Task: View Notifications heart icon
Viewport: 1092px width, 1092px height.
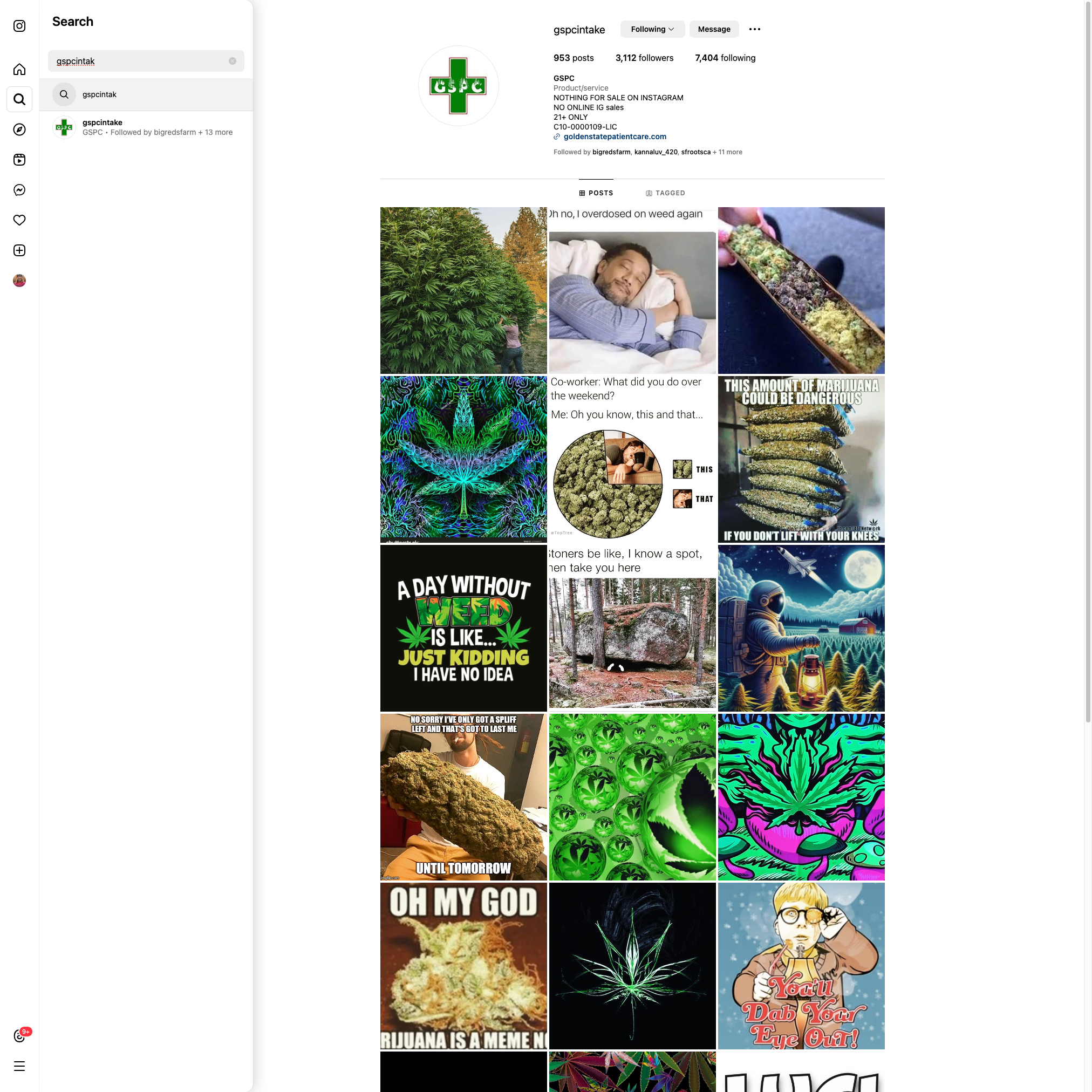Action: tap(19, 220)
